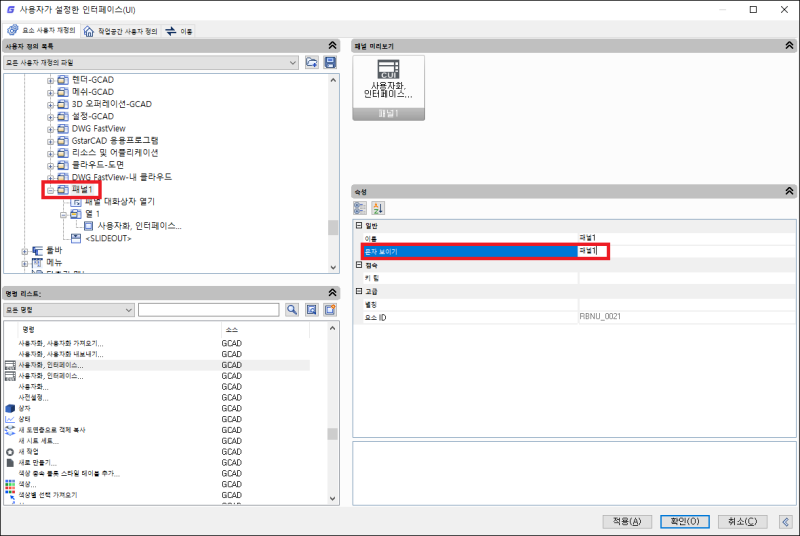Expand the 메뉴 tree node
The image size is (800, 536).
pos(24,264)
